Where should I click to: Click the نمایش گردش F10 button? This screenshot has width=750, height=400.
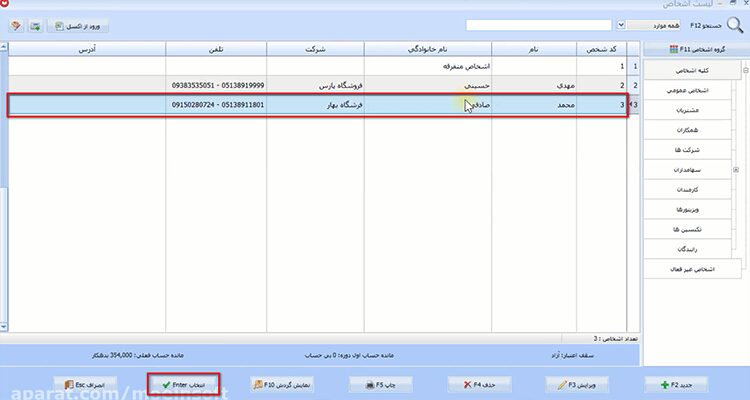tap(282, 385)
